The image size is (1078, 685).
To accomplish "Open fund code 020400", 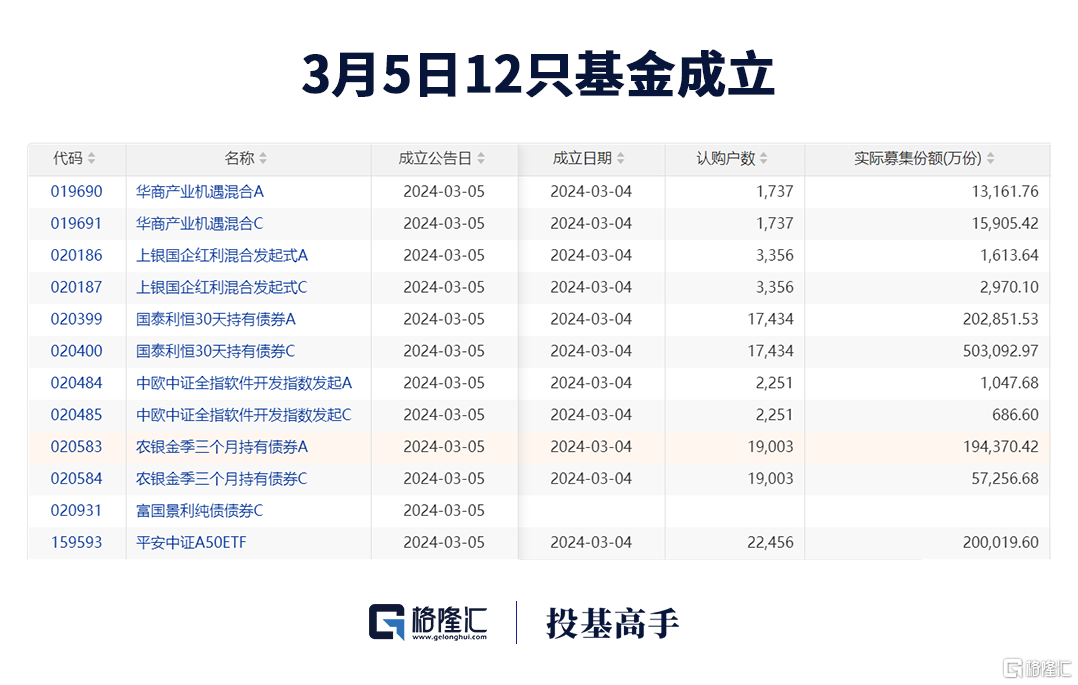I will pos(76,351).
